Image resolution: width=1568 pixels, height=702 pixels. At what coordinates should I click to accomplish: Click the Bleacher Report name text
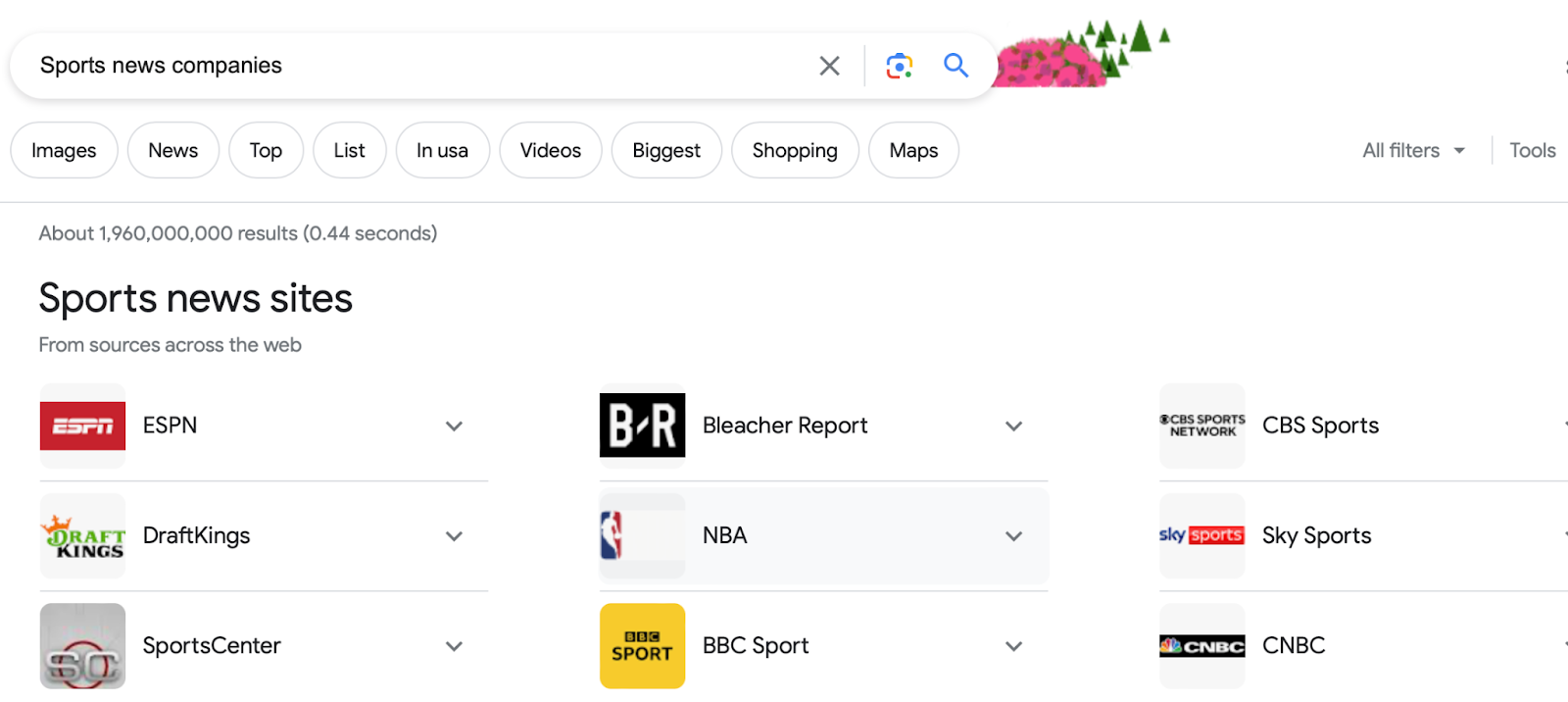[785, 426]
